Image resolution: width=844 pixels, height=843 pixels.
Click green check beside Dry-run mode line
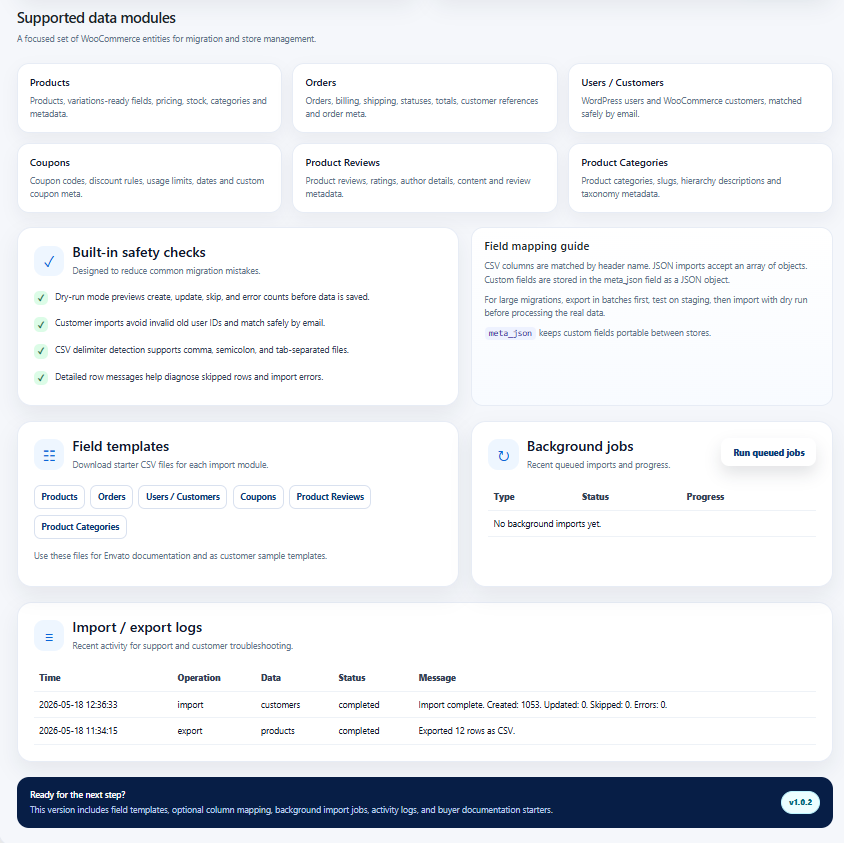41,298
